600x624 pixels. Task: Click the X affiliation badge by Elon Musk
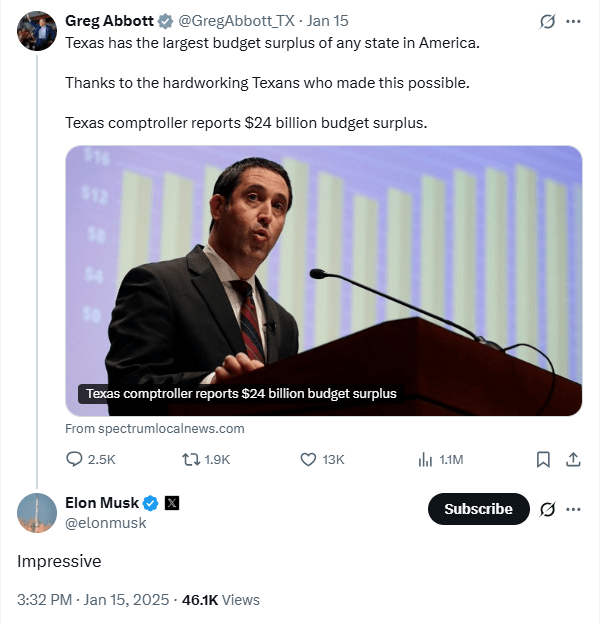click(171, 503)
